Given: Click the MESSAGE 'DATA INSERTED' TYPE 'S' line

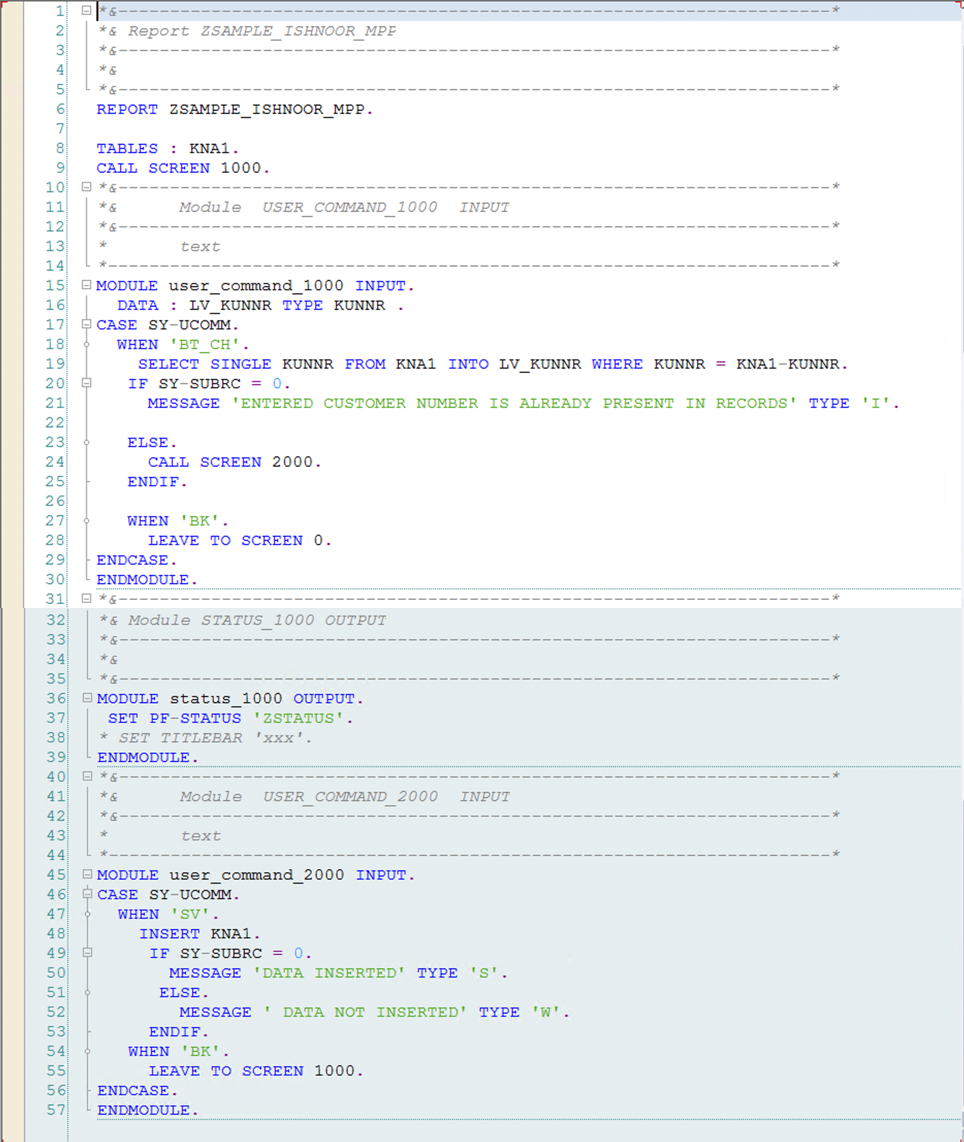Looking at the screenshot, I should [x=339, y=973].
